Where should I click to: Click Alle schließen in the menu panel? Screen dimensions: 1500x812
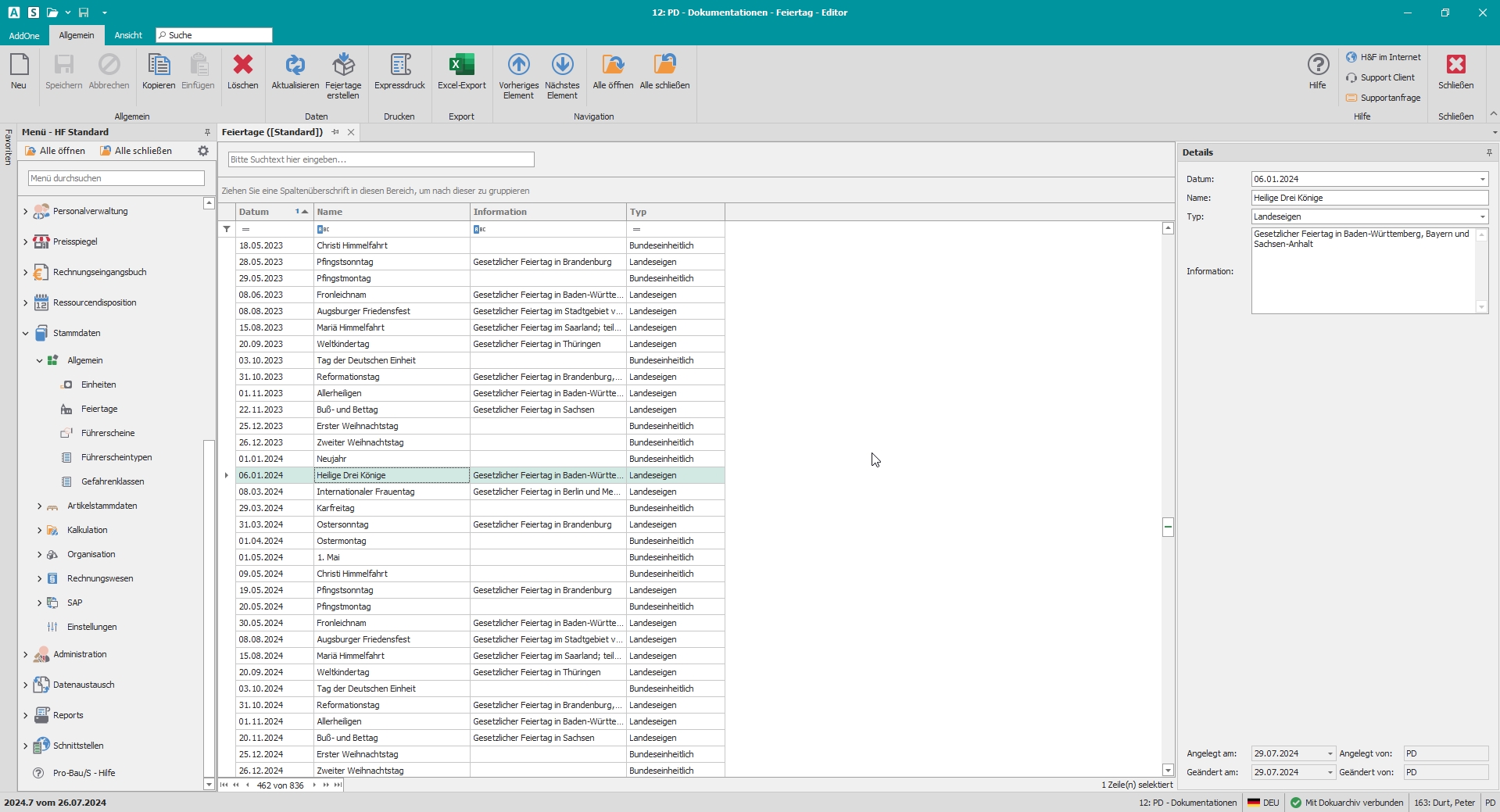tap(136, 151)
